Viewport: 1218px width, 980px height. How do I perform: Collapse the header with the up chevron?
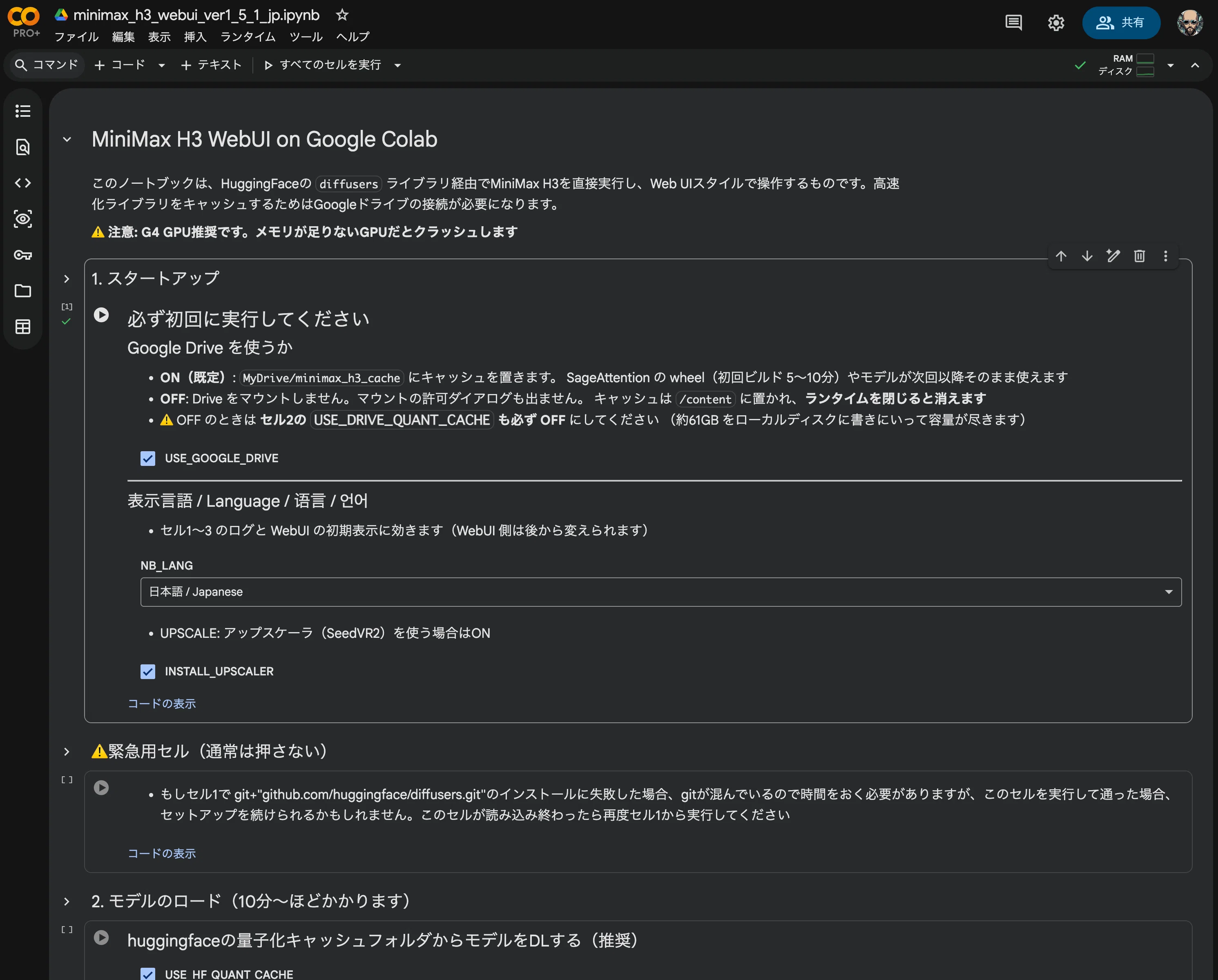[x=1195, y=65]
